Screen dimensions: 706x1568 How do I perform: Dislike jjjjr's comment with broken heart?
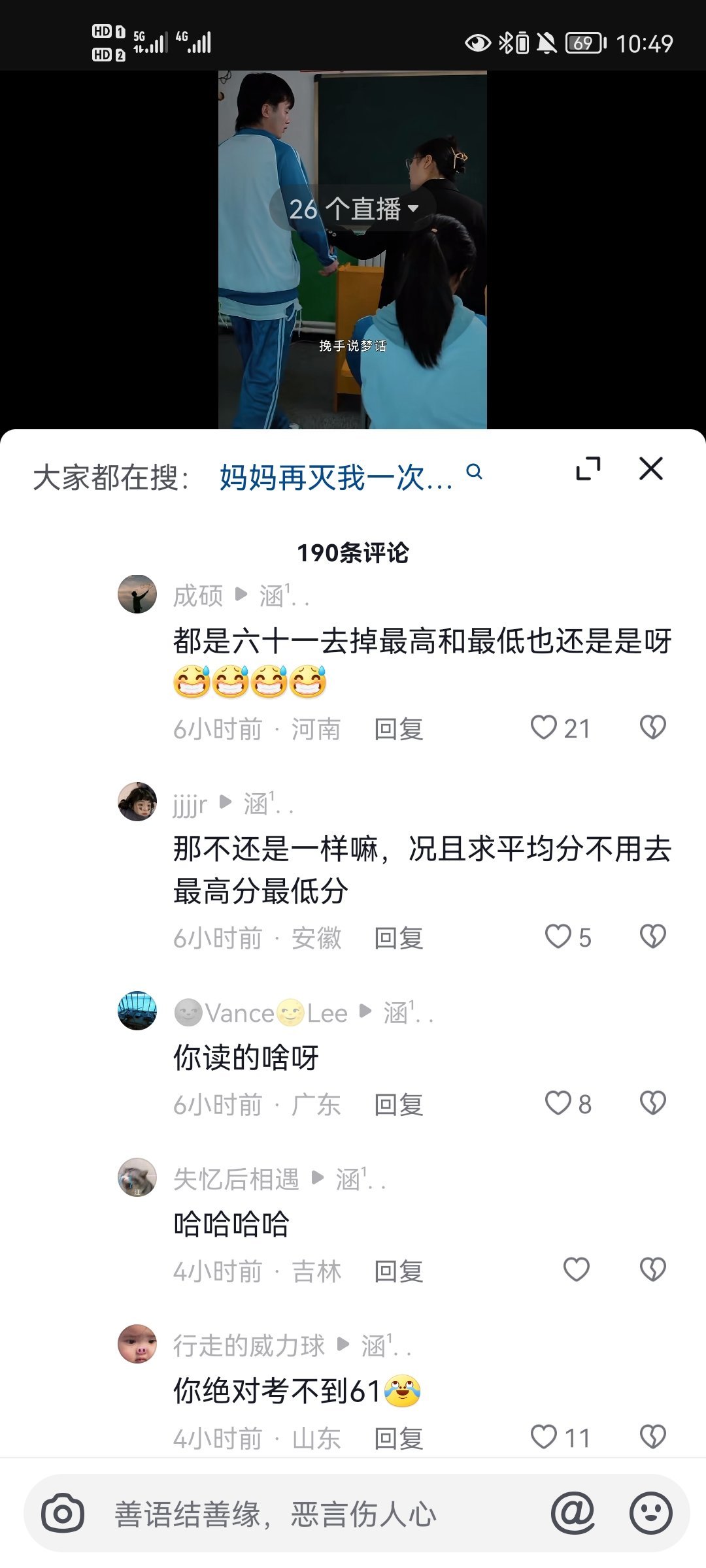[652, 936]
